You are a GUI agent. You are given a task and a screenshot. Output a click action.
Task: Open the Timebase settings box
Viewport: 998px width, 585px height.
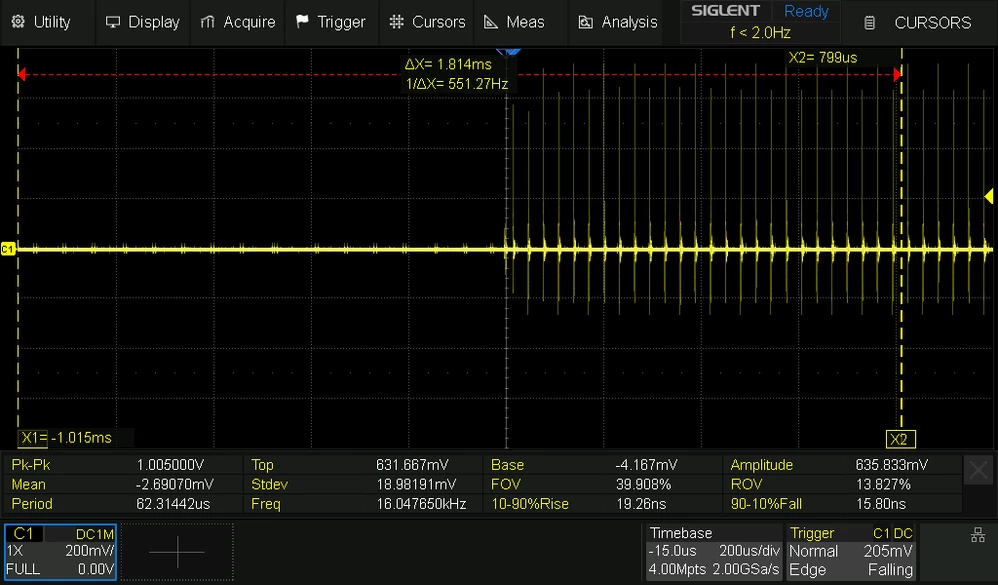point(714,551)
